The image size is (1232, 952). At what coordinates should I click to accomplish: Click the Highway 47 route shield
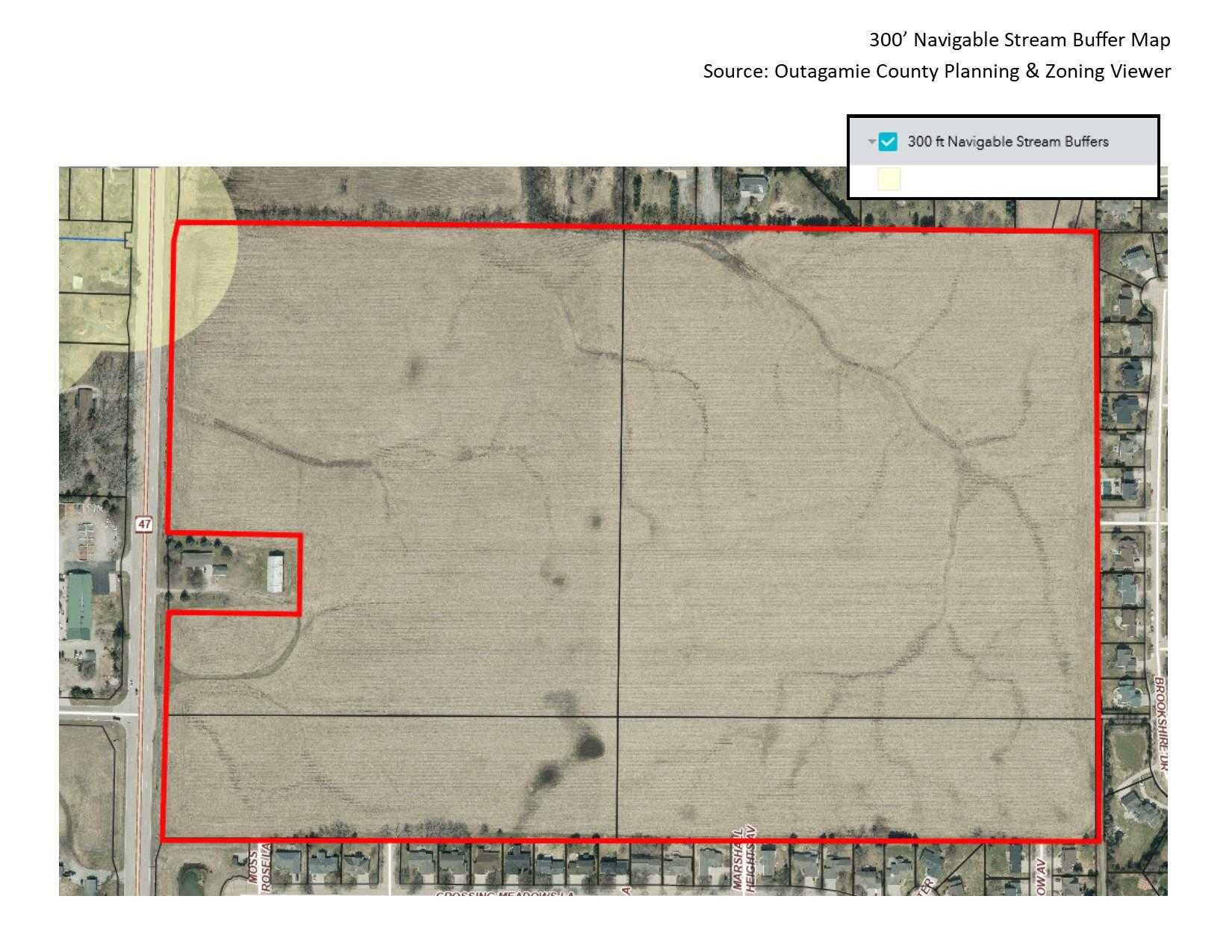(144, 524)
